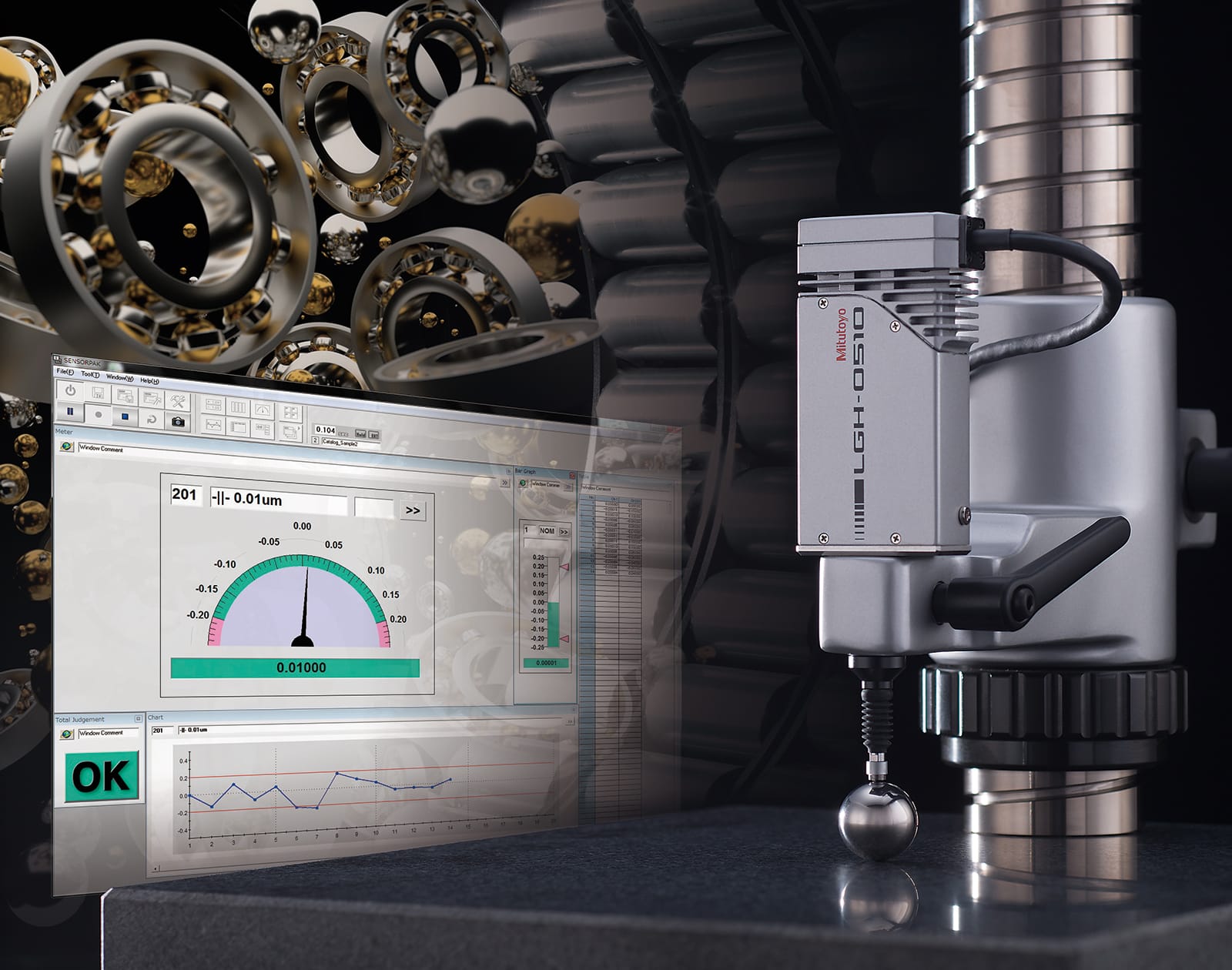Viewport: 1232px width, 970px height.
Task: Expand the meter with the >> button
Action: (413, 510)
